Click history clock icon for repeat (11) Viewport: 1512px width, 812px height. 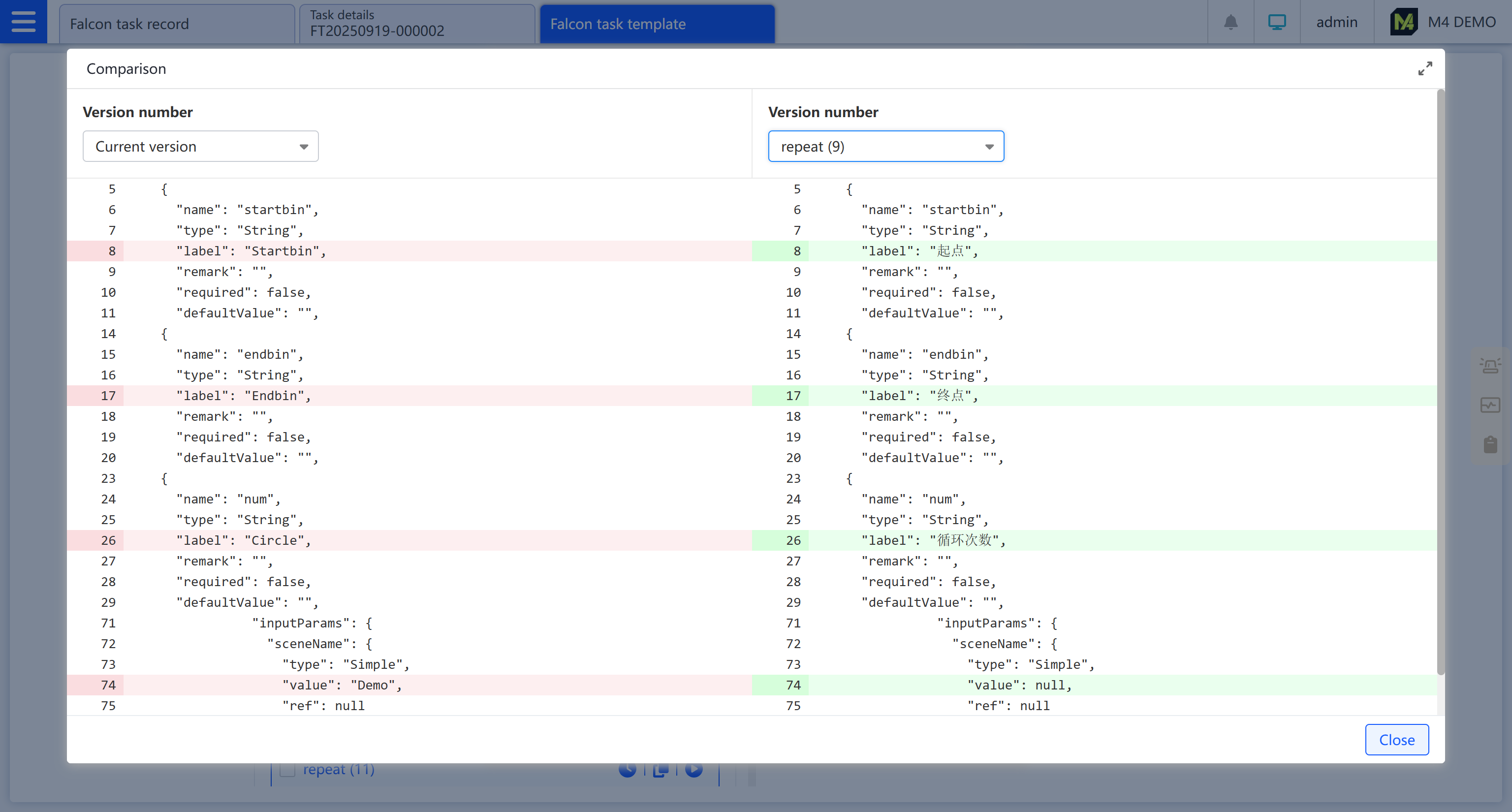click(x=628, y=769)
